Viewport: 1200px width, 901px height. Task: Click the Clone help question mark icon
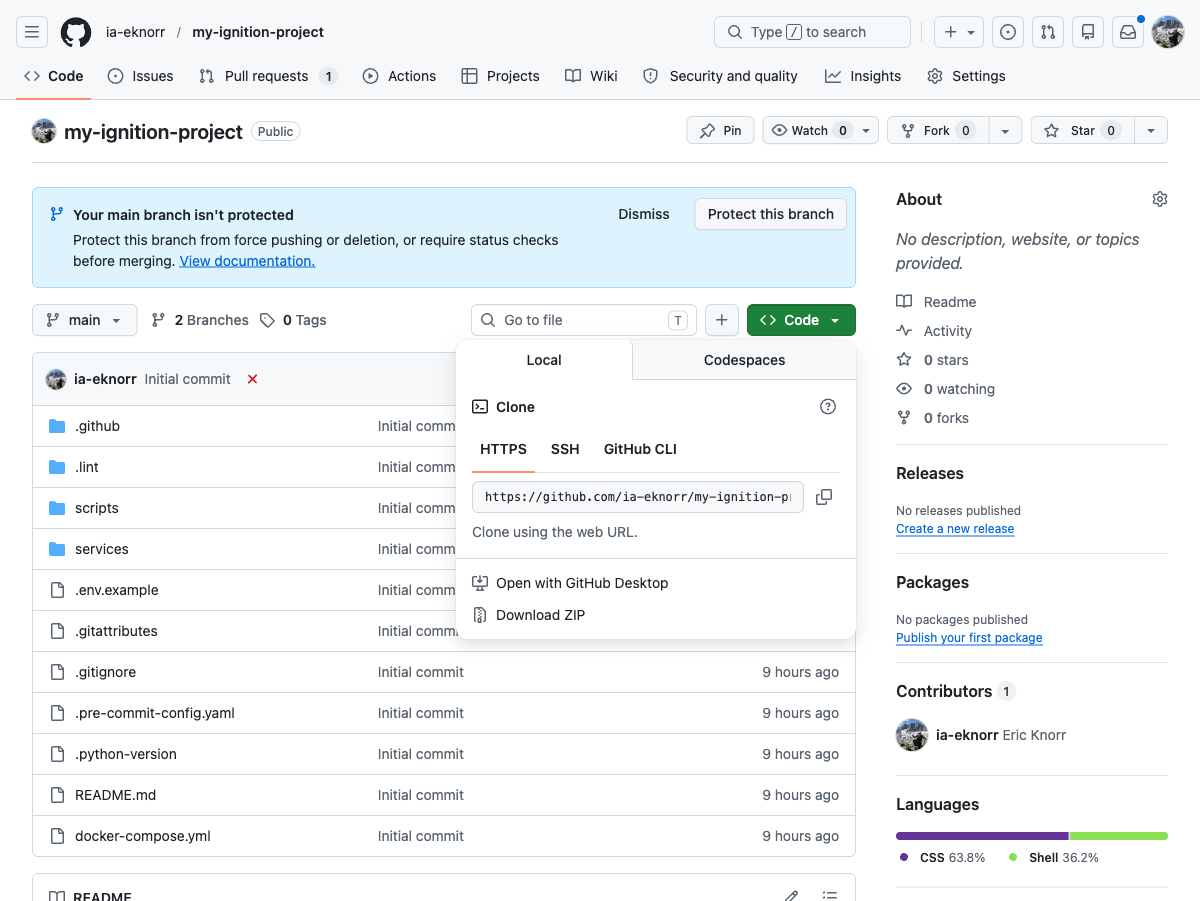point(828,407)
